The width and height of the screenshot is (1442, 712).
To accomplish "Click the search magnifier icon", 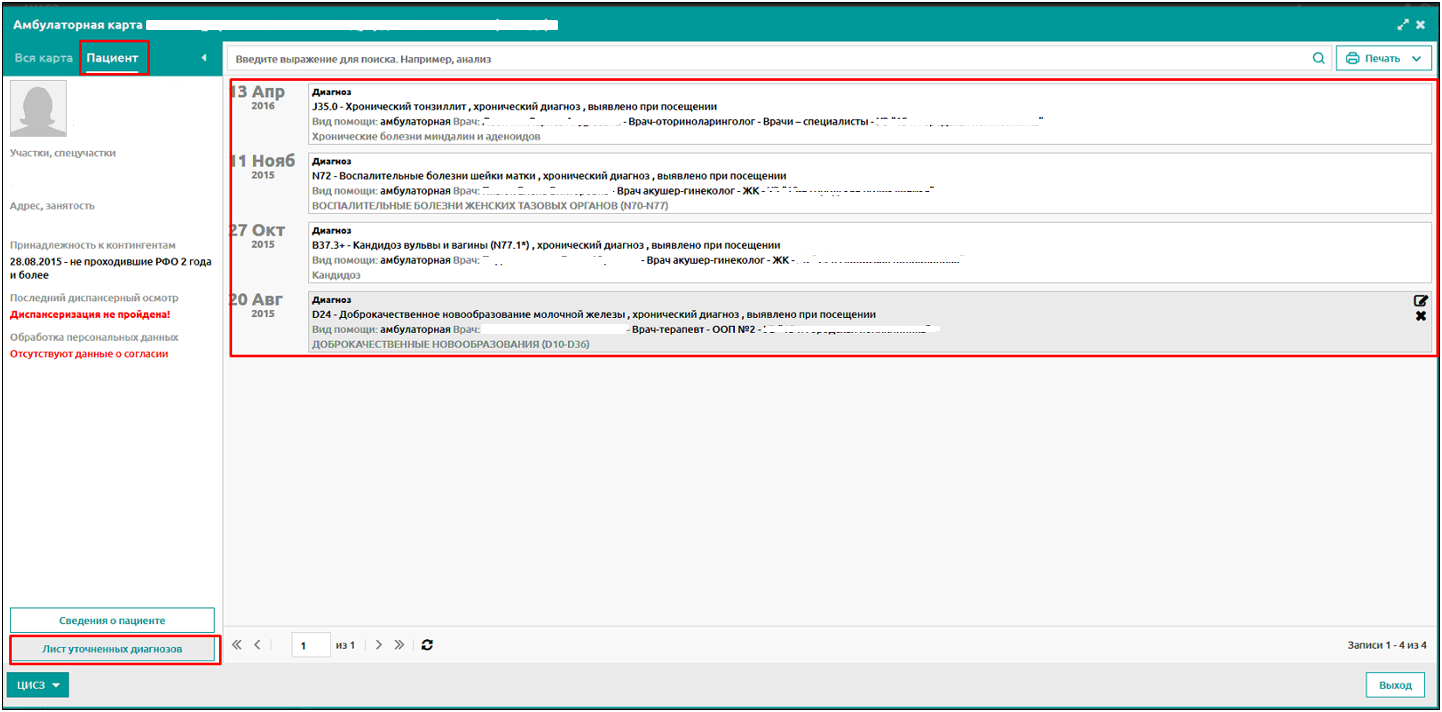I will click(x=1319, y=59).
